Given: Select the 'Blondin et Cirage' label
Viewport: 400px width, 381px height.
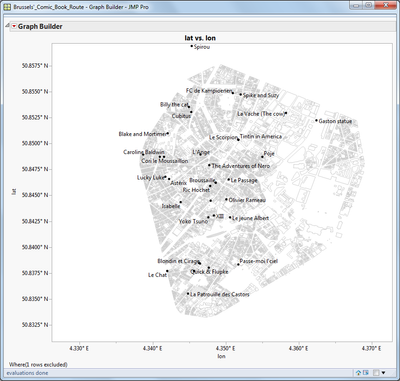Looking at the screenshot, I should click(178, 261).
